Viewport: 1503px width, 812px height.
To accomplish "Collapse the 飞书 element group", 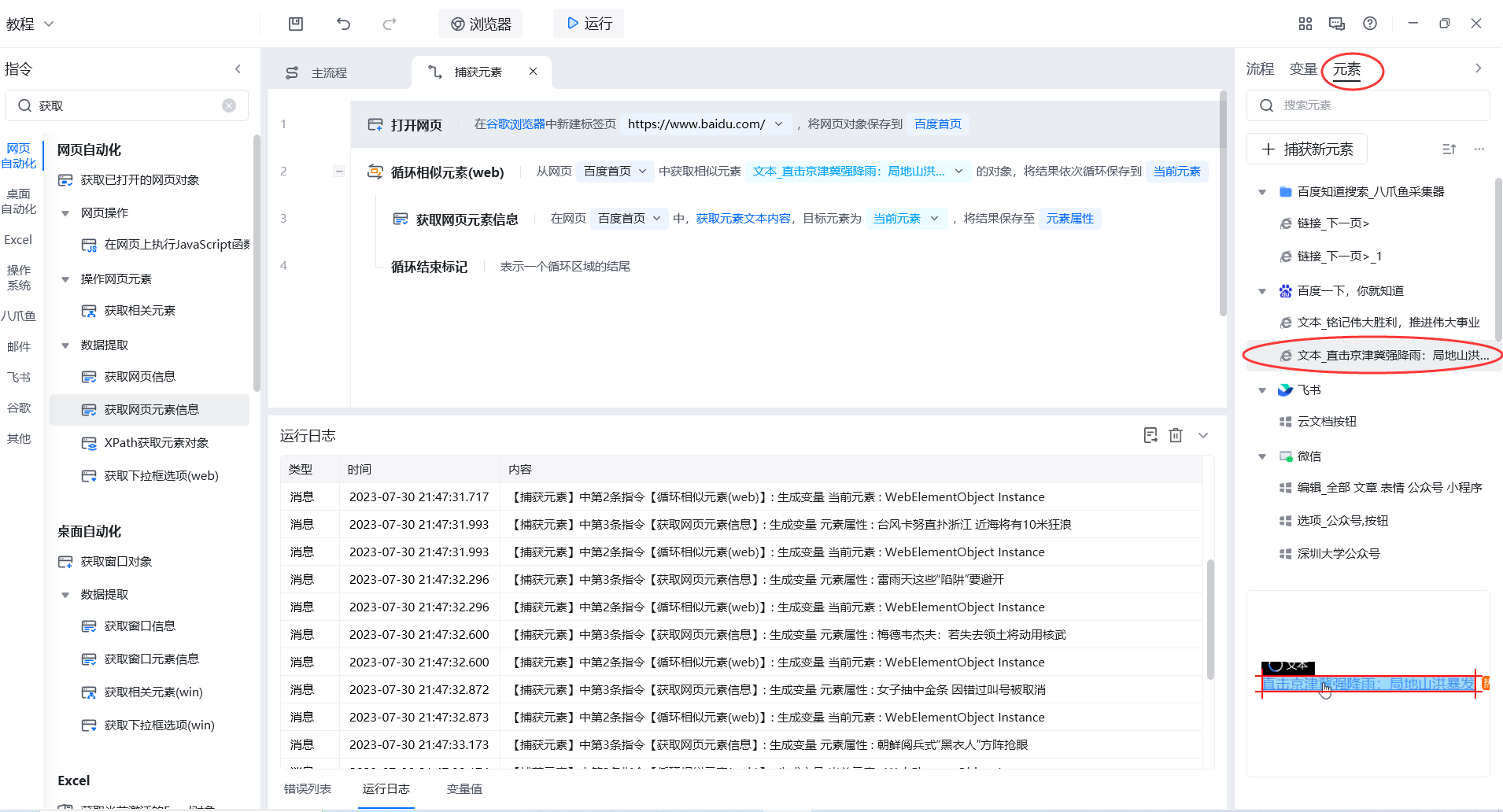I will click(x=1262, y=390).
